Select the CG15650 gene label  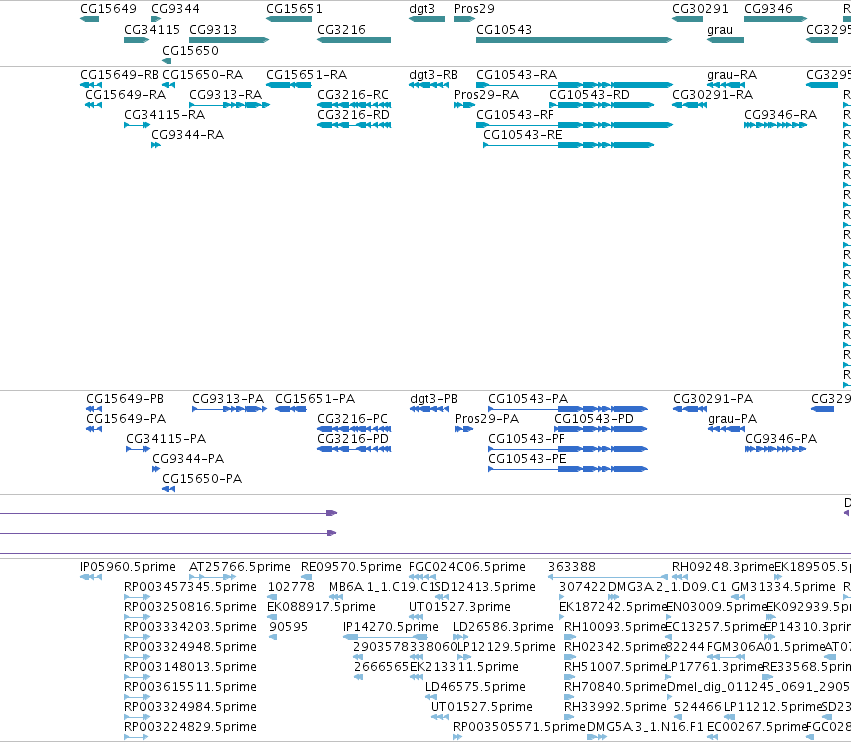point(190,50)
